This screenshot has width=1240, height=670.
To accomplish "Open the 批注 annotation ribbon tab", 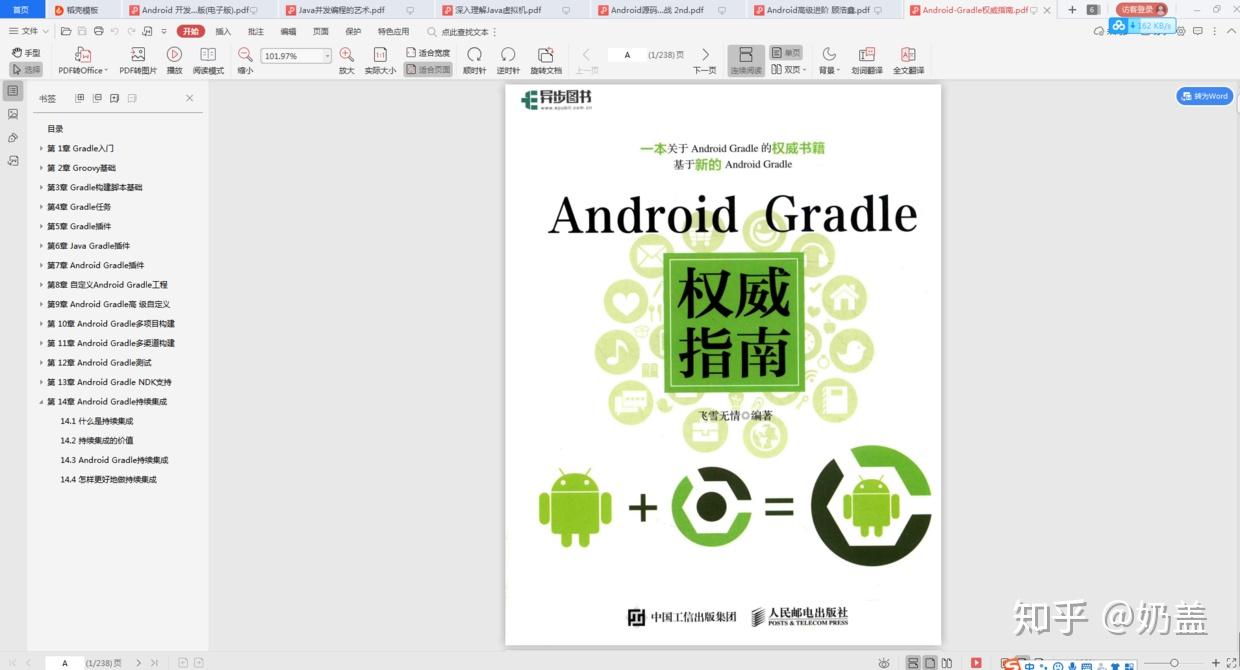I will tap(256, 32).
